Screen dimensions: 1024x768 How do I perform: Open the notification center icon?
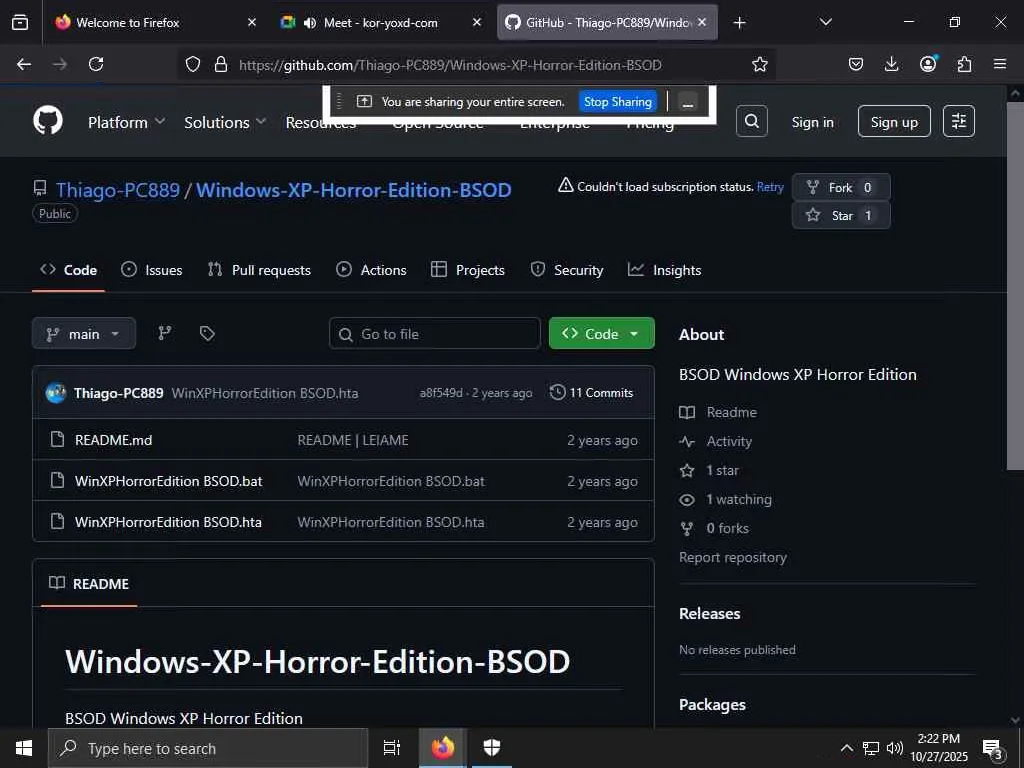pyautogui.click(x=993, y=748)
